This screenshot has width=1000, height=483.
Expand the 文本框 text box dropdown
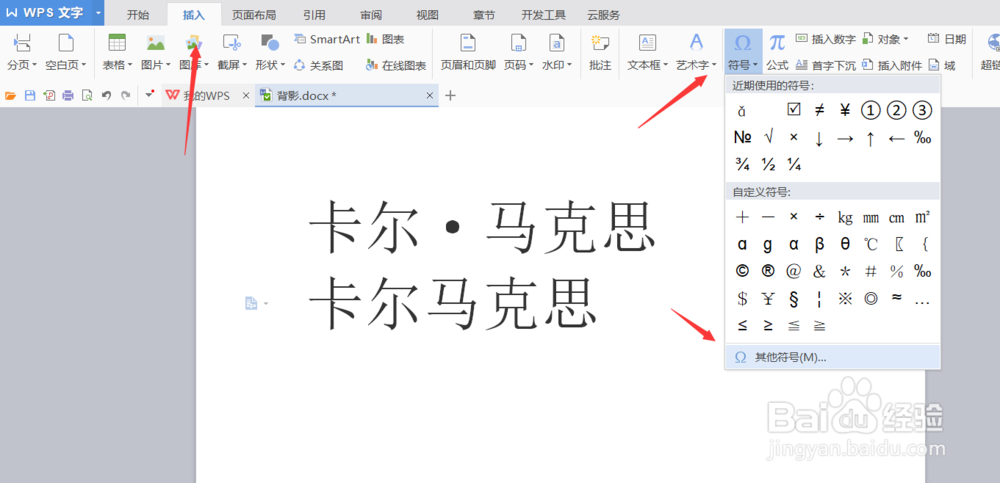point(665,65)
